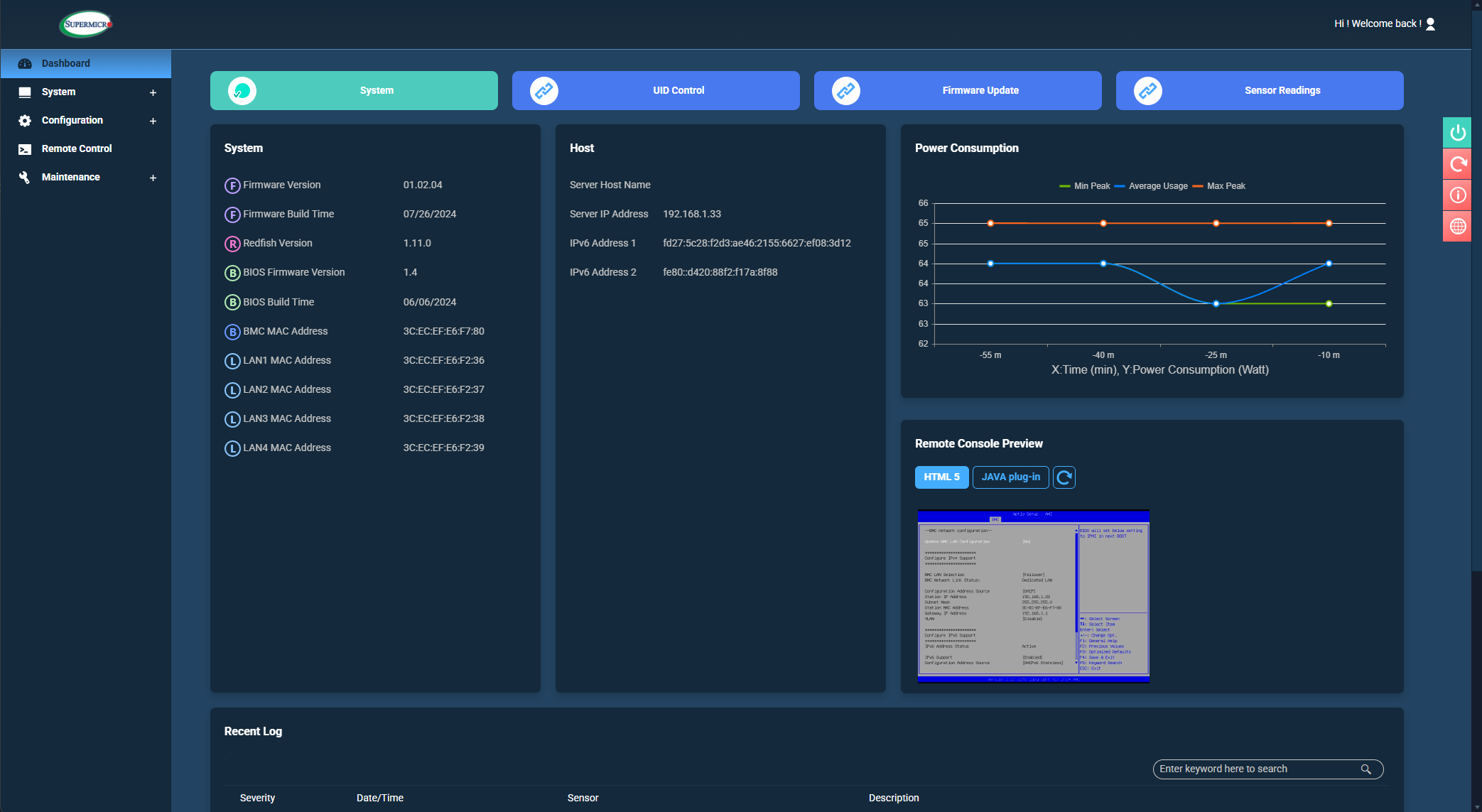1482x812 pixels.
Task: Refresh the remote console preview
Action: 1064,477
